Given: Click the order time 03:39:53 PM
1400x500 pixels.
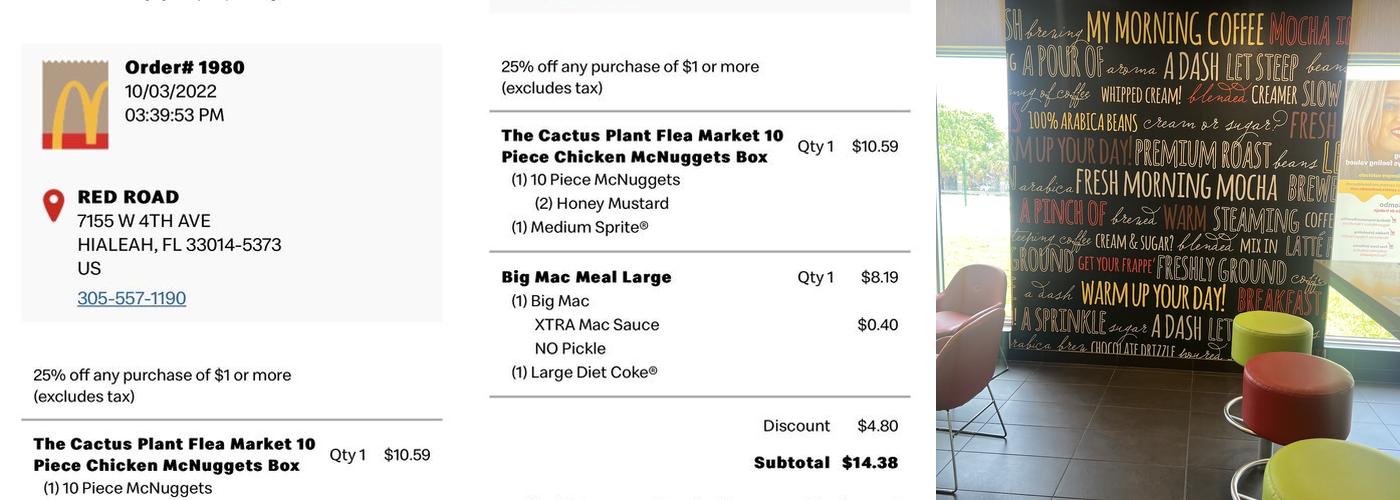Looking at the screenshot, I should (174, 115).
